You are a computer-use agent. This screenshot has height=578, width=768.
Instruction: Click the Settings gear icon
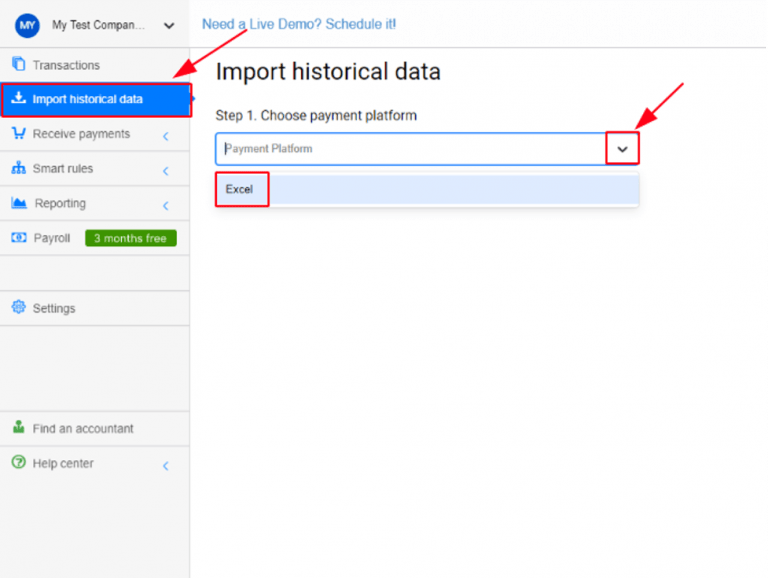[18, 308]
